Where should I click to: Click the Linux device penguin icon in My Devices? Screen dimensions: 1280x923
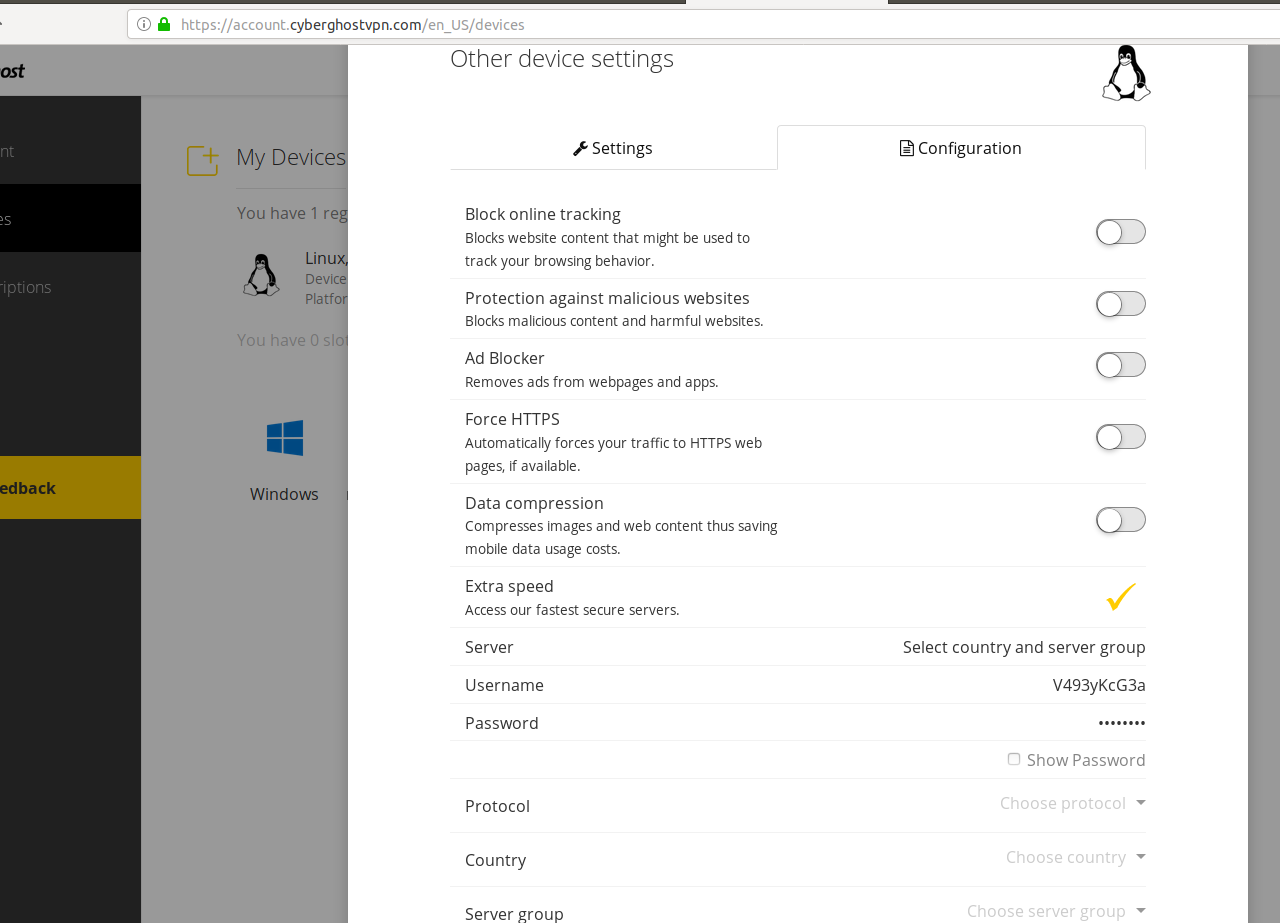click(x=261, y=275)
